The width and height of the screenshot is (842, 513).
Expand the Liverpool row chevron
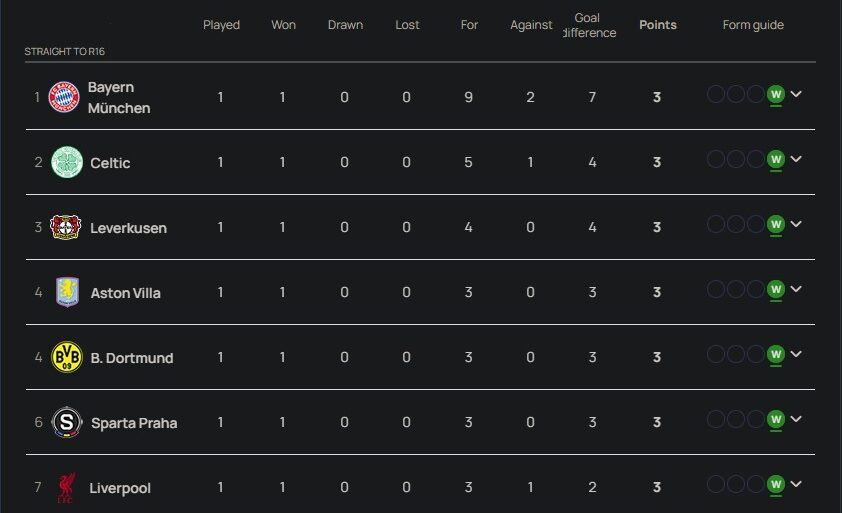(796, 485)
